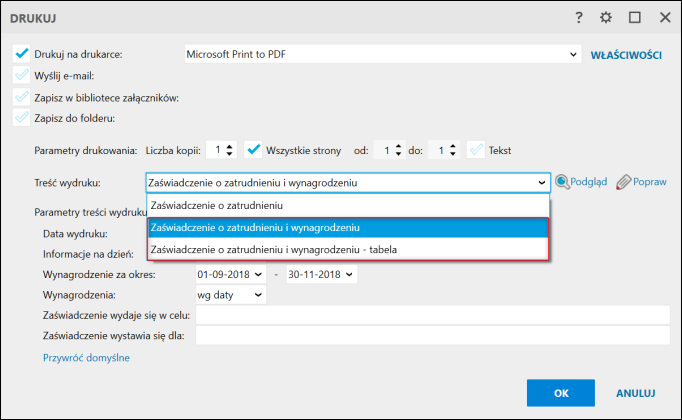Decrease Liczba kopii with down arrow

[x=230, y=154]
